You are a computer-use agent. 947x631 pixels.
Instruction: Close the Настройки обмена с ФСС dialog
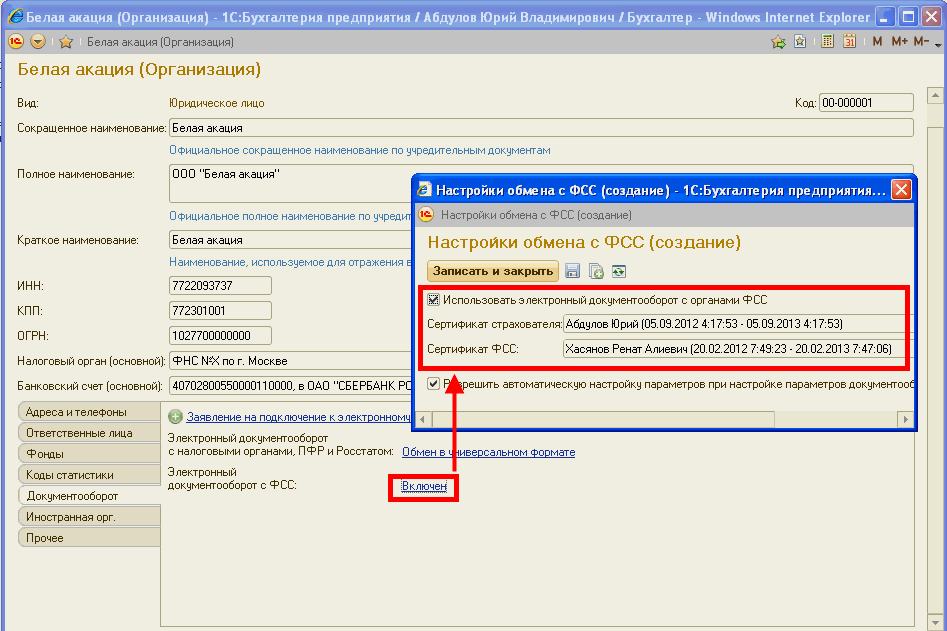click(901, 190)
